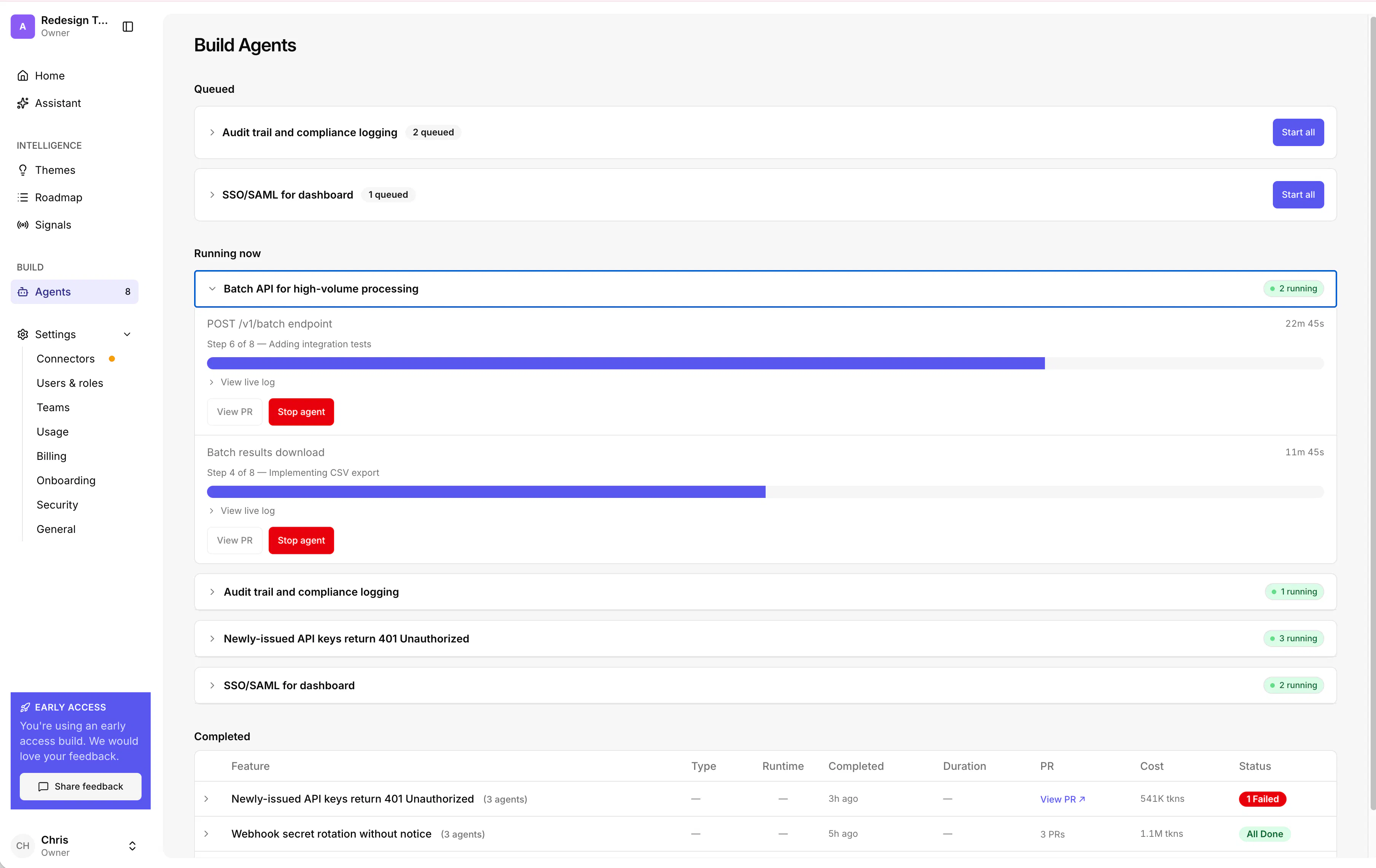This screenshot has height=868, width=1376.
Task: Start all for SSO/SAML for dashboard
Action: coord(1298,194)
